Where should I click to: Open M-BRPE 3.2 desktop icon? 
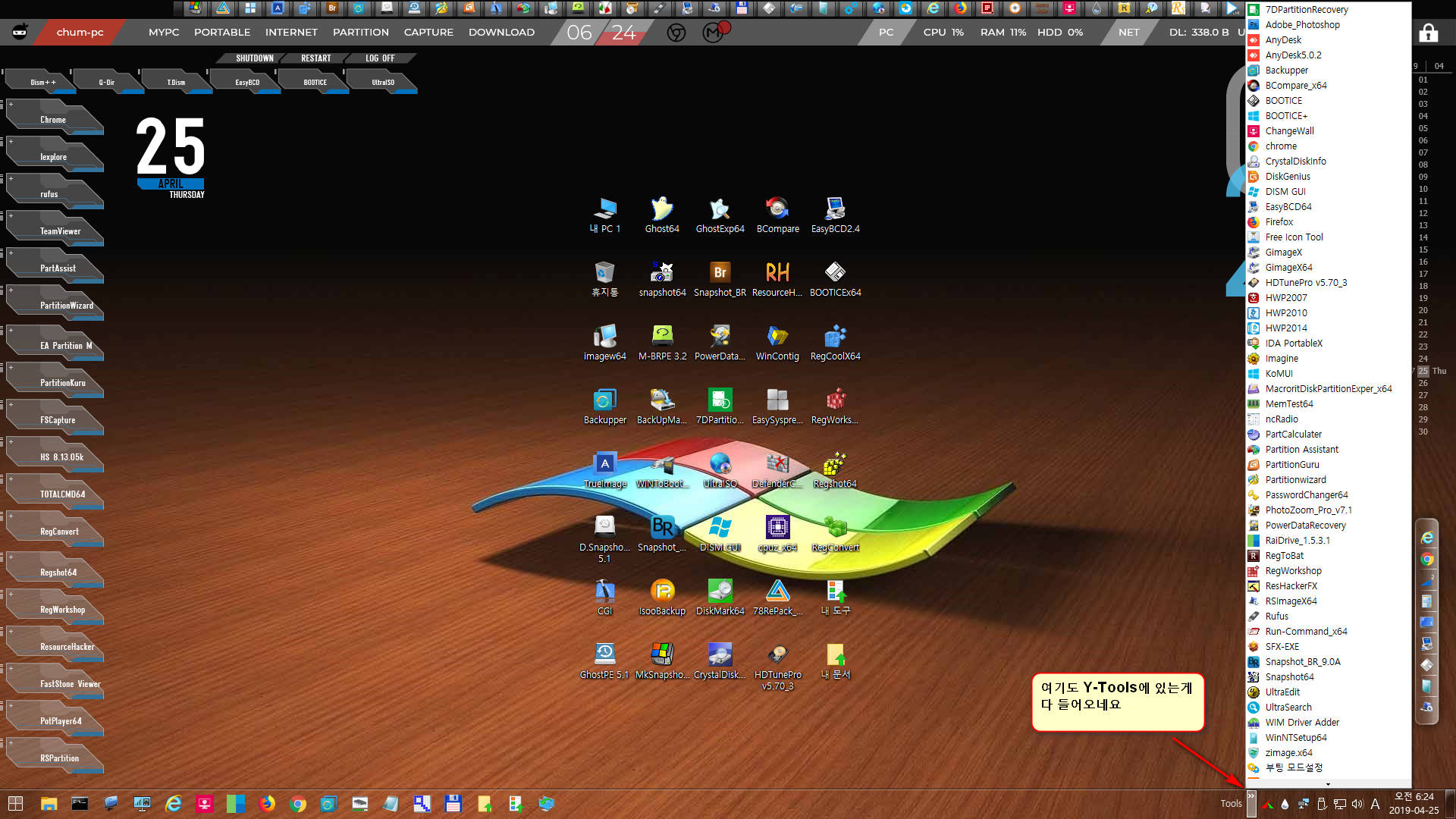coord(662,342)
